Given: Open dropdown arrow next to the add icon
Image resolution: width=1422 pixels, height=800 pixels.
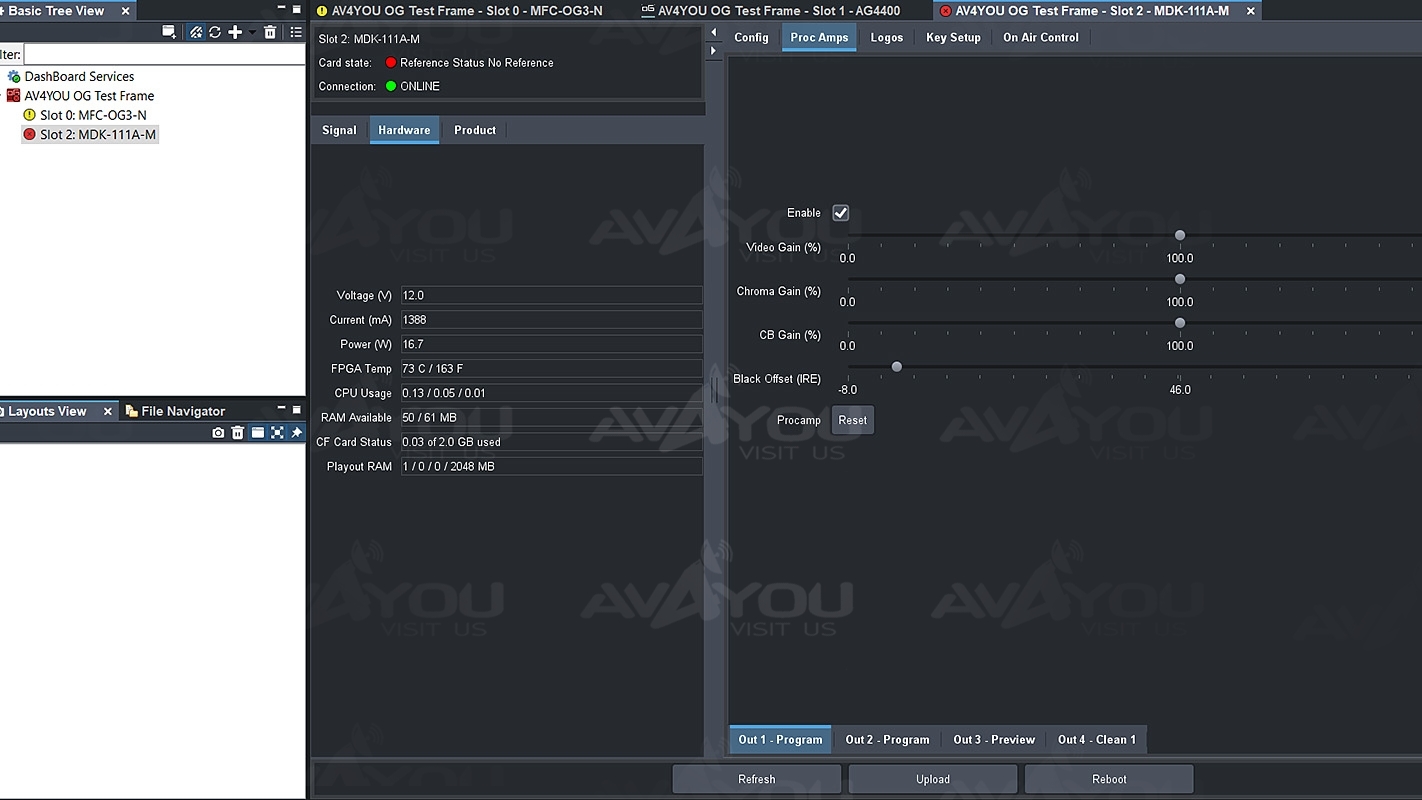Looking at the screenshot, I should 252,32.
